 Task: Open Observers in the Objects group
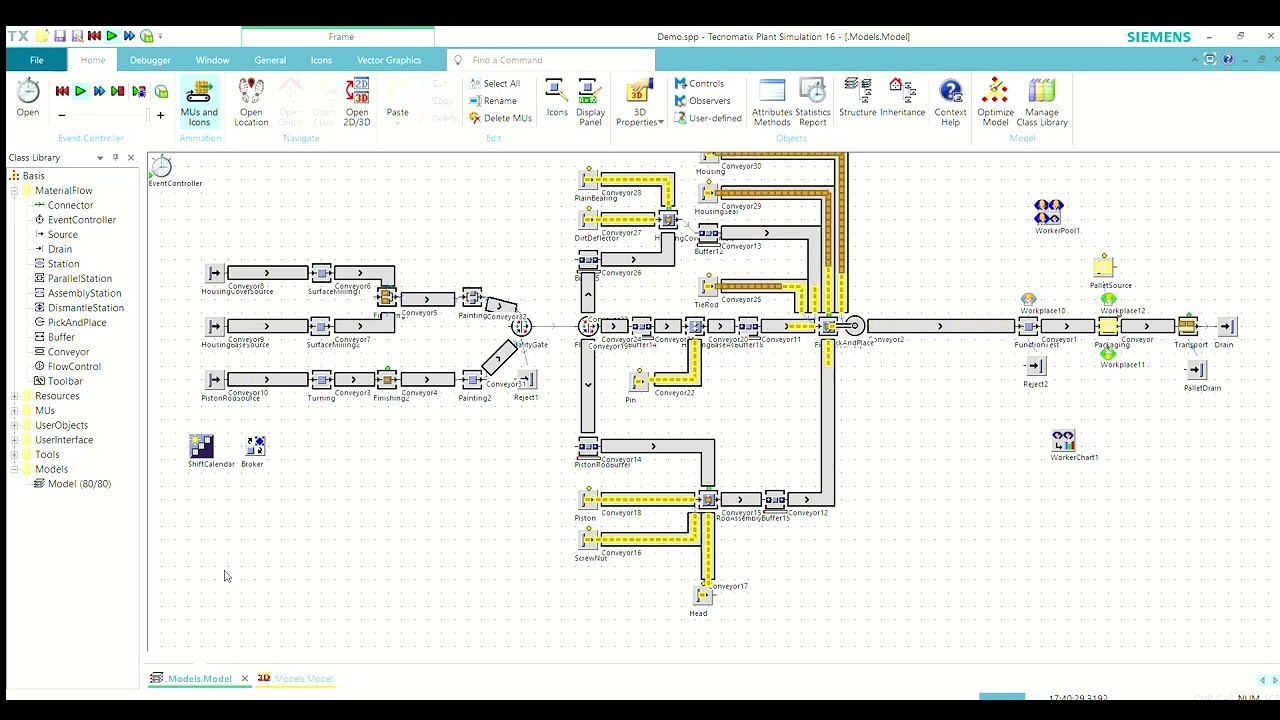pyautogui.click(x=702, y=101)
